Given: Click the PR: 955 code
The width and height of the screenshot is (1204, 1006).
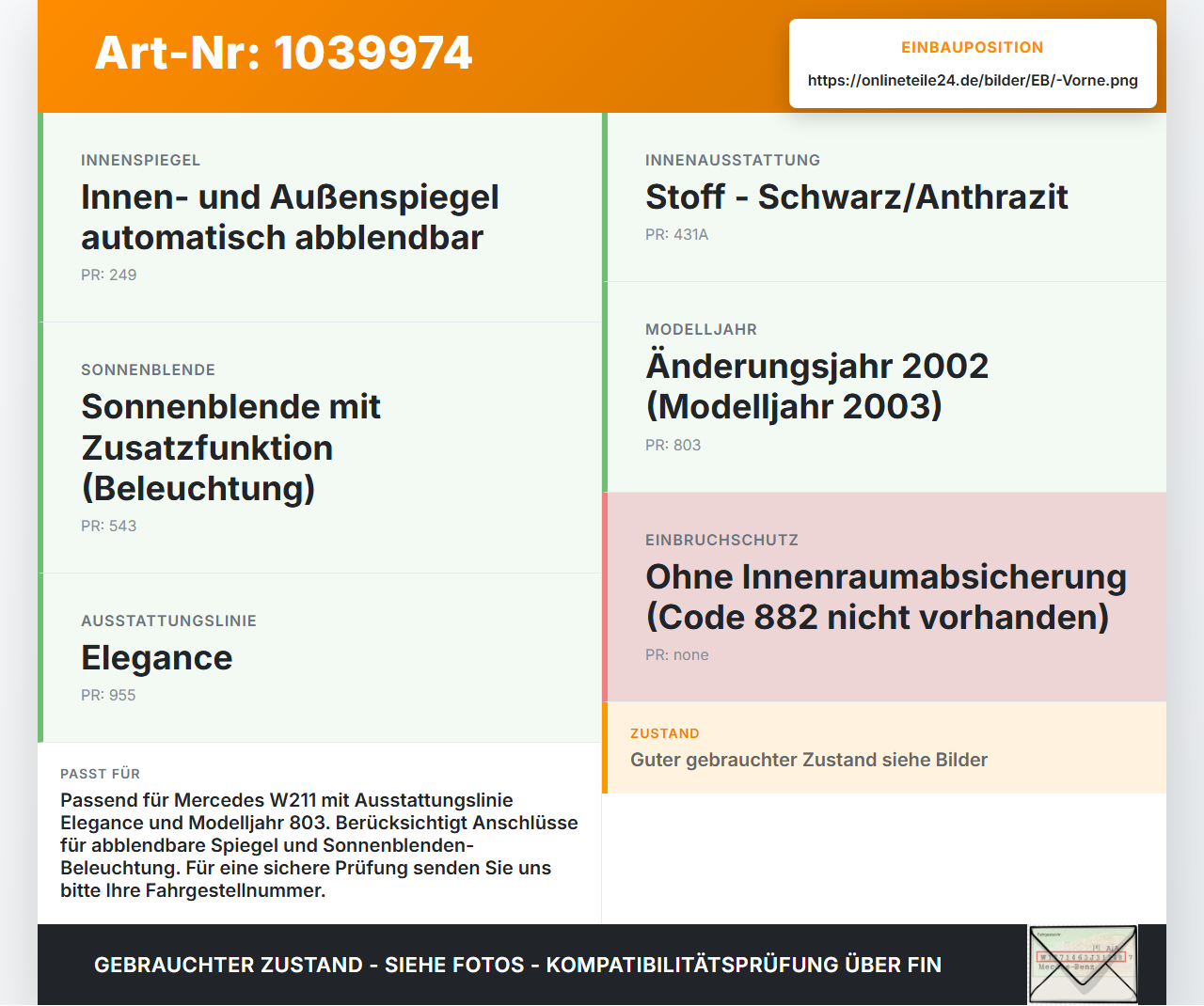Looking at the screenshot, I should pos(108,695).
